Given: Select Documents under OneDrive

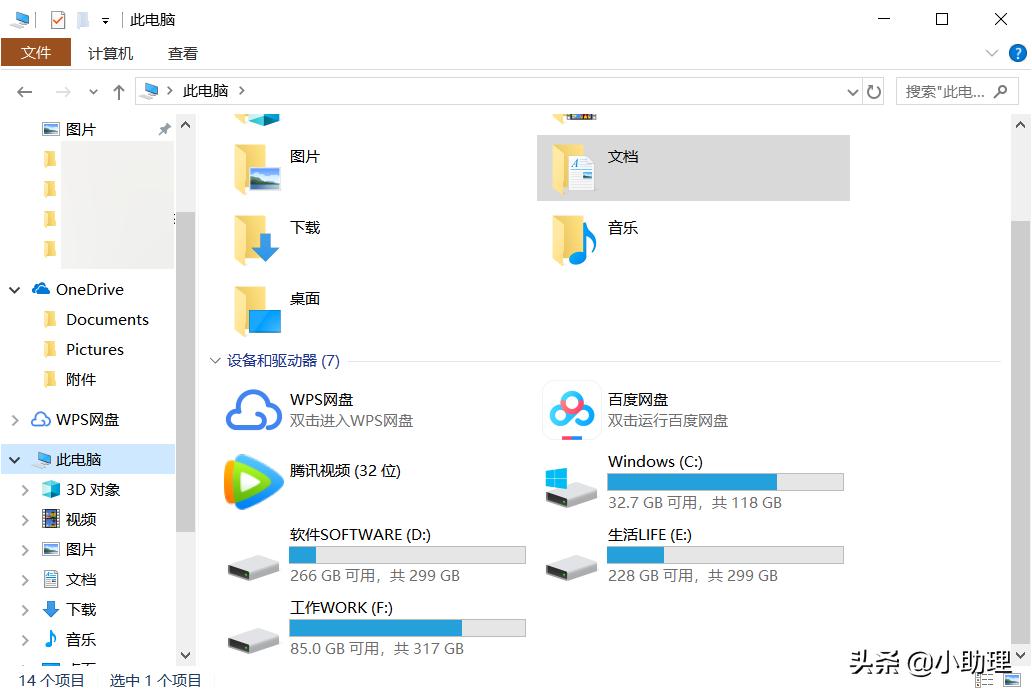Looking at the screenshot, I should [107, 320].
